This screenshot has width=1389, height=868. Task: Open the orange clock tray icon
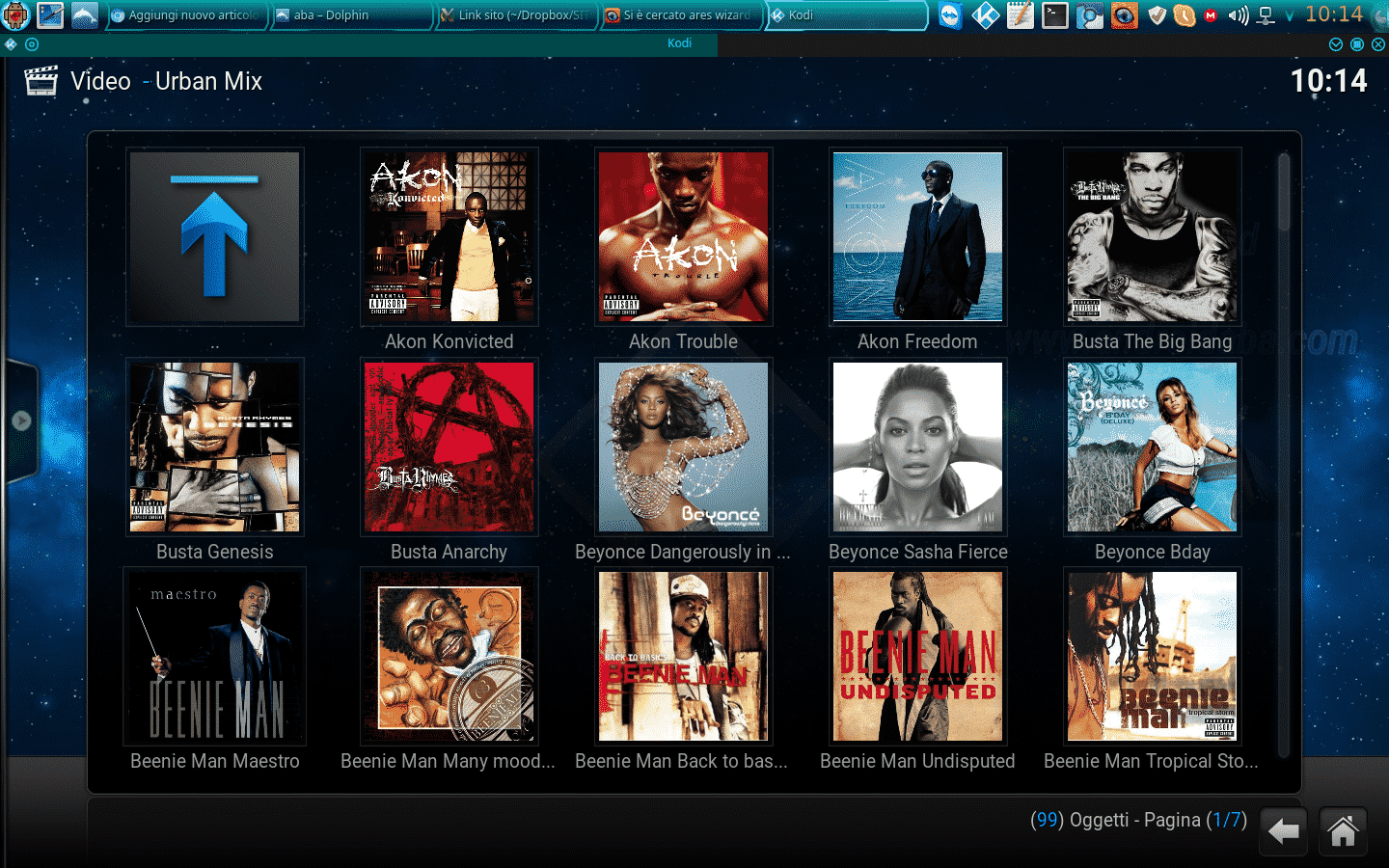(1185, 15)
